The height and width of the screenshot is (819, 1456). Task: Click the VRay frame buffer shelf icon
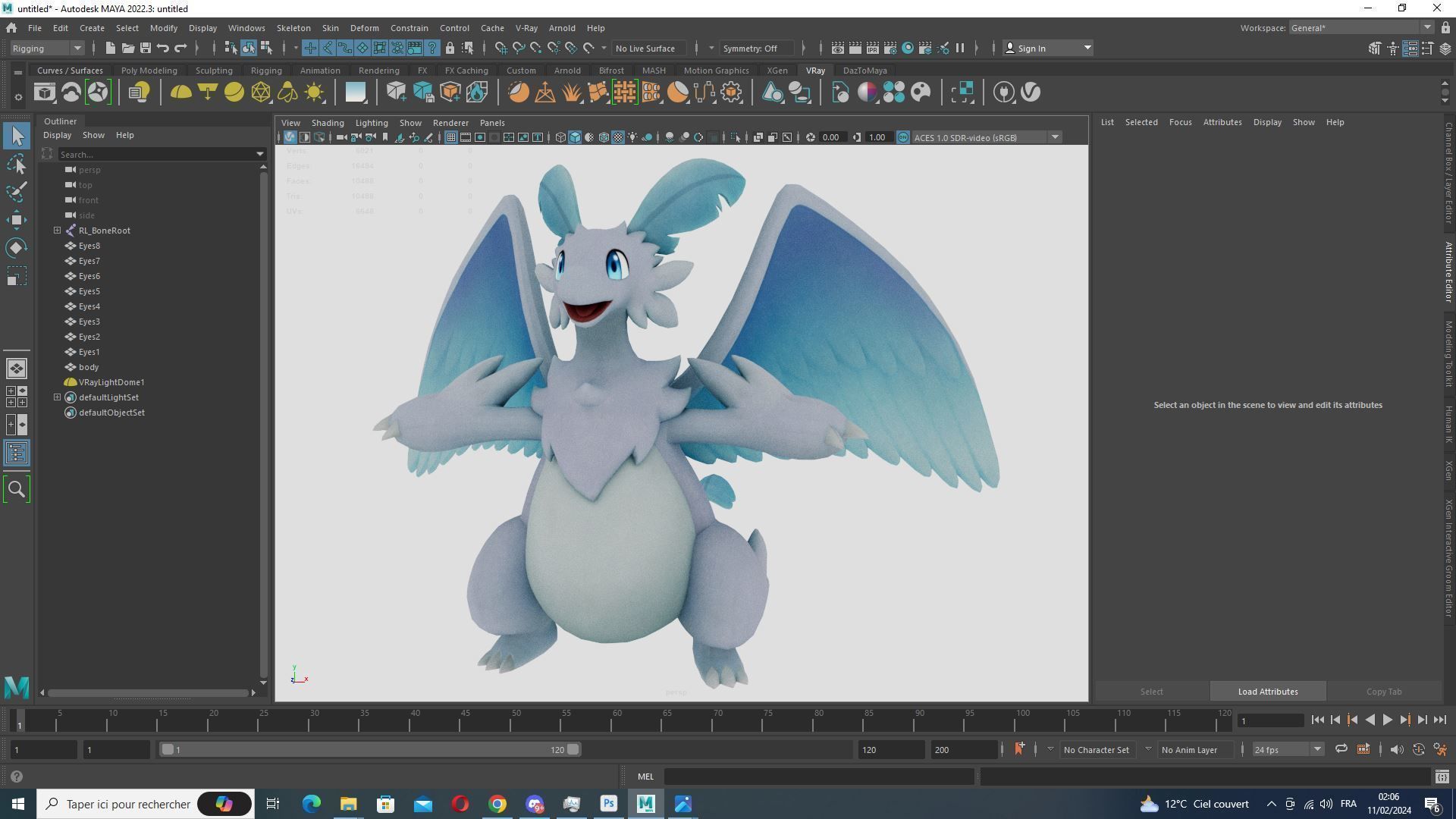click(44, 93)
